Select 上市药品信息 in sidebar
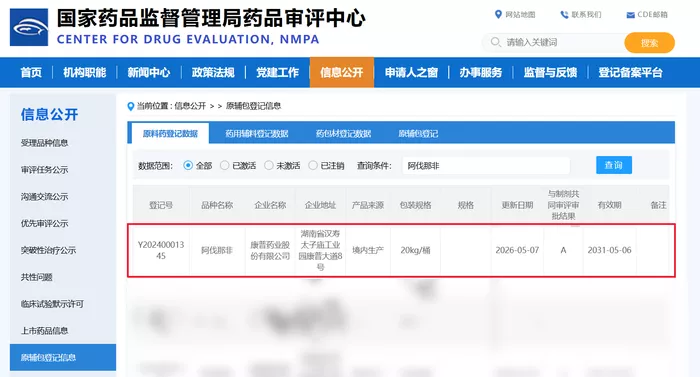This screenshot has width=700, height=377. (x=44, y=331)
